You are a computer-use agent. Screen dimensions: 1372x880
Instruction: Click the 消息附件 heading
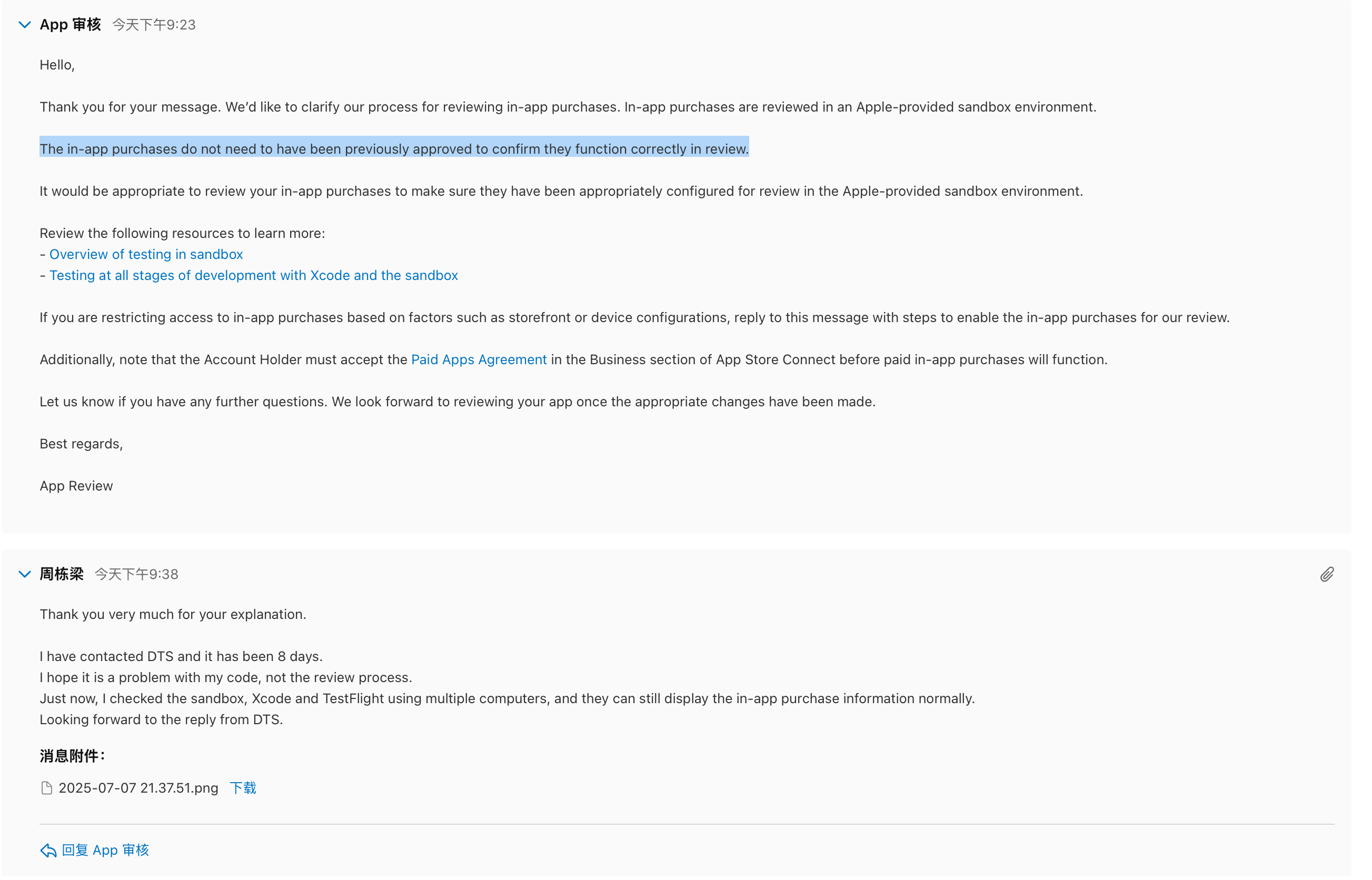73,756
